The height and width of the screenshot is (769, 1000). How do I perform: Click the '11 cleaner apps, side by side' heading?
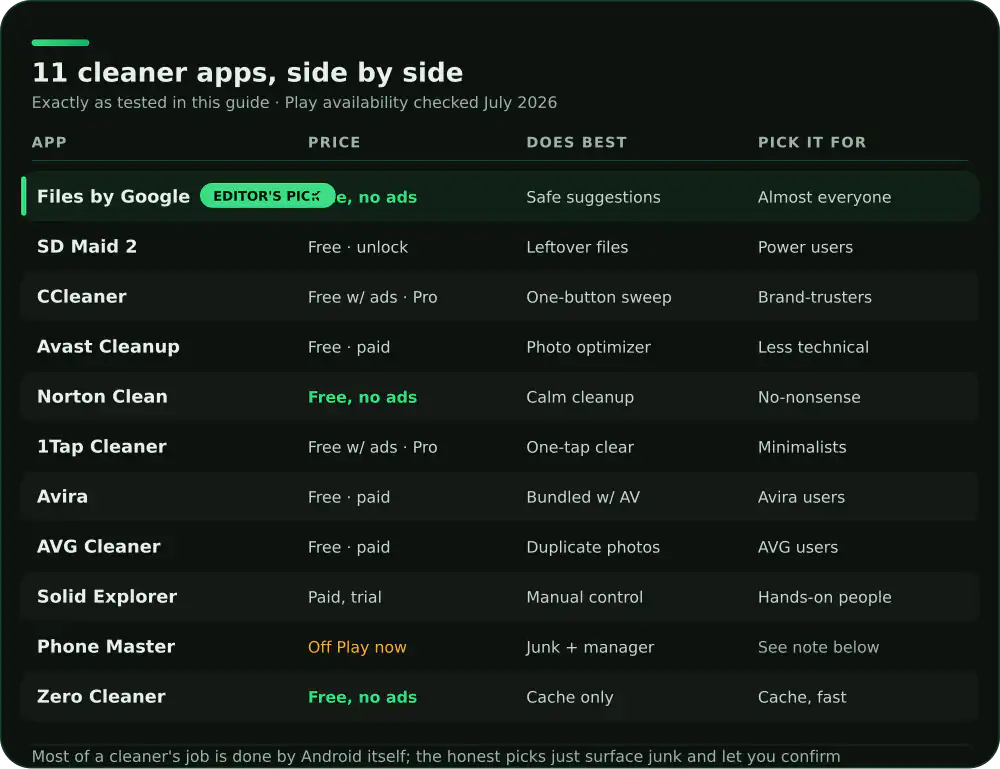[247, 73]
